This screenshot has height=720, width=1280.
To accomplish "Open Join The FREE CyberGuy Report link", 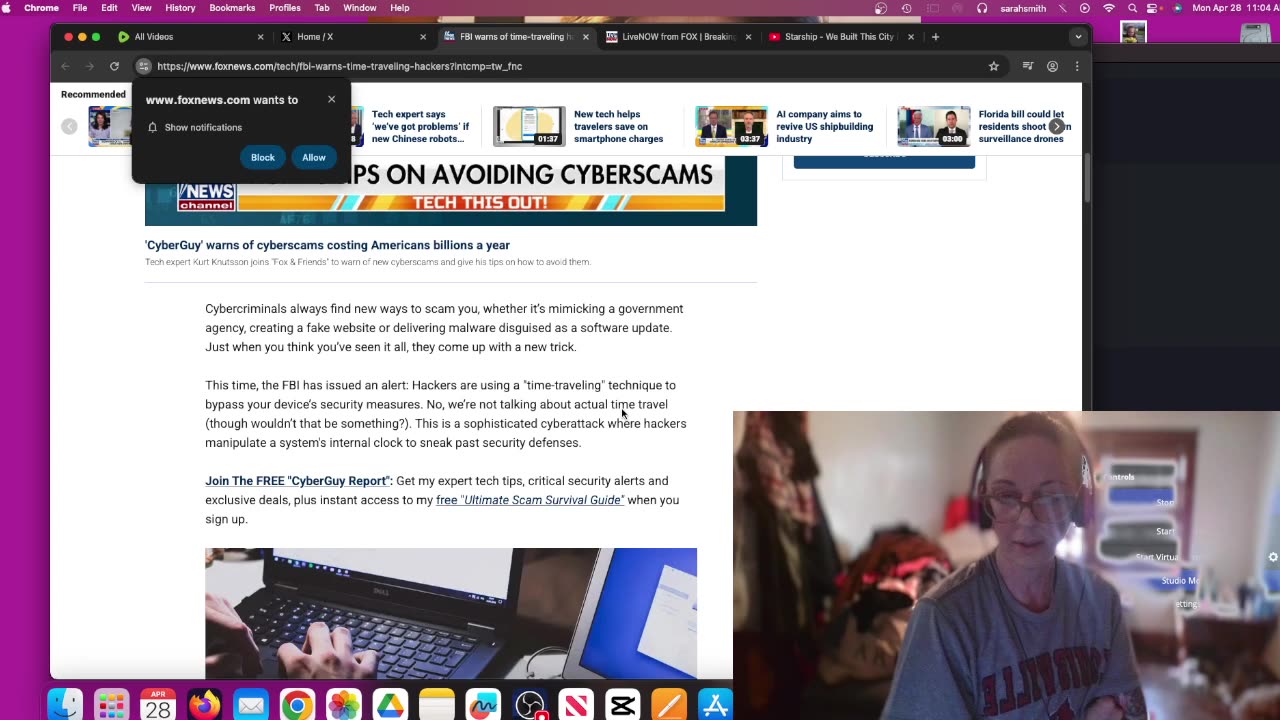I will tap(298, 481).
